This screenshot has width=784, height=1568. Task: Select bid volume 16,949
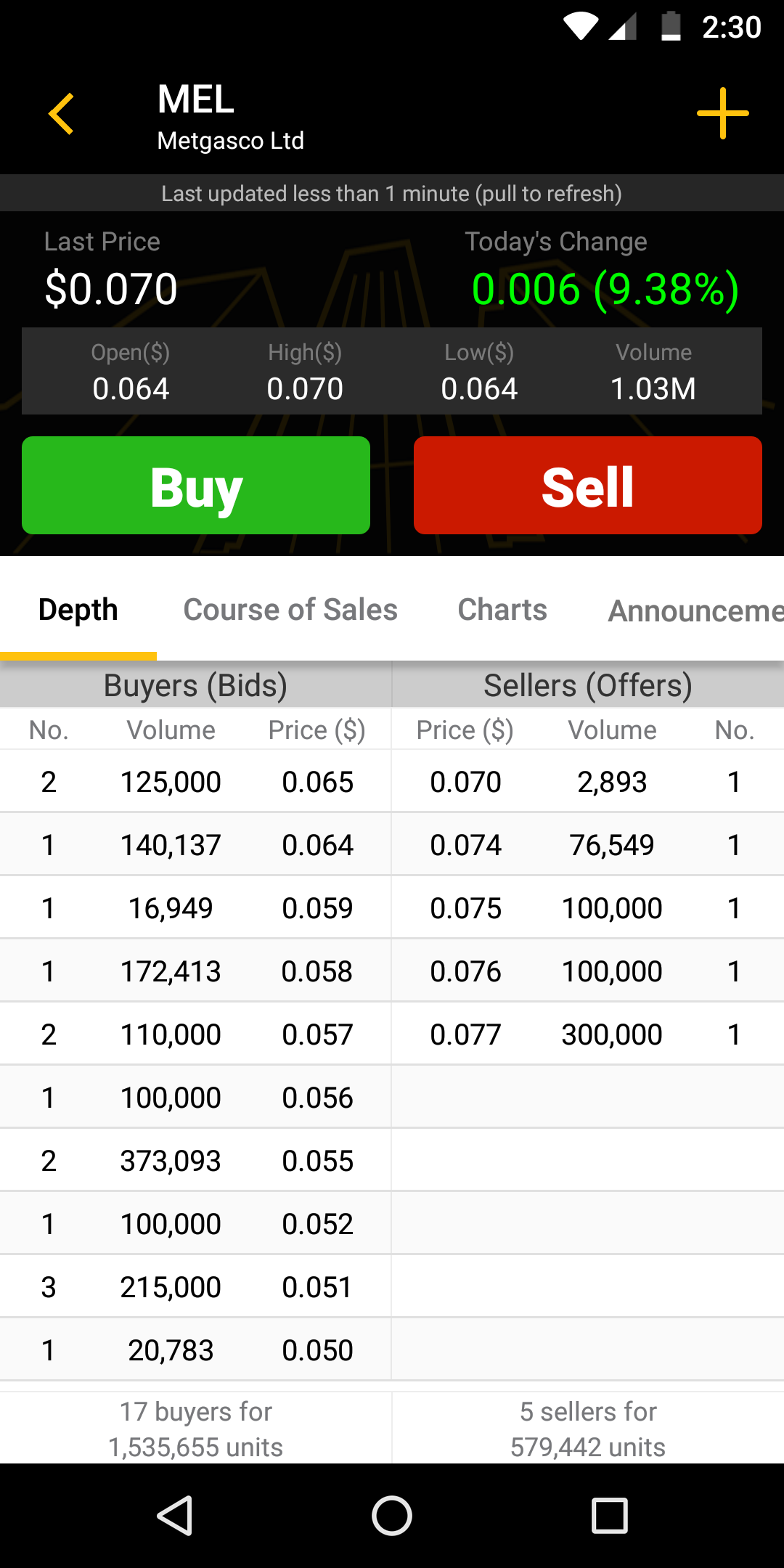click(171, 908)
